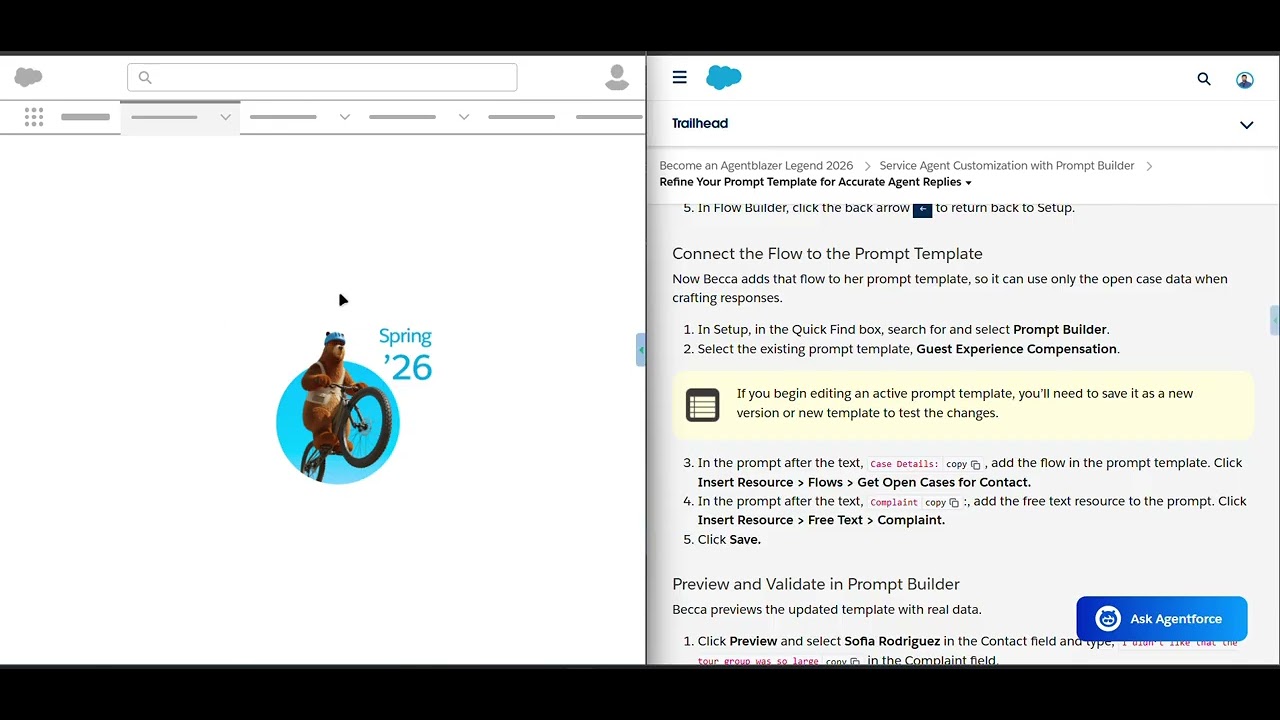Click the note icon in the yellow callout
Viewport: 1280px width, 720px height.
click(x=702, y=405)
